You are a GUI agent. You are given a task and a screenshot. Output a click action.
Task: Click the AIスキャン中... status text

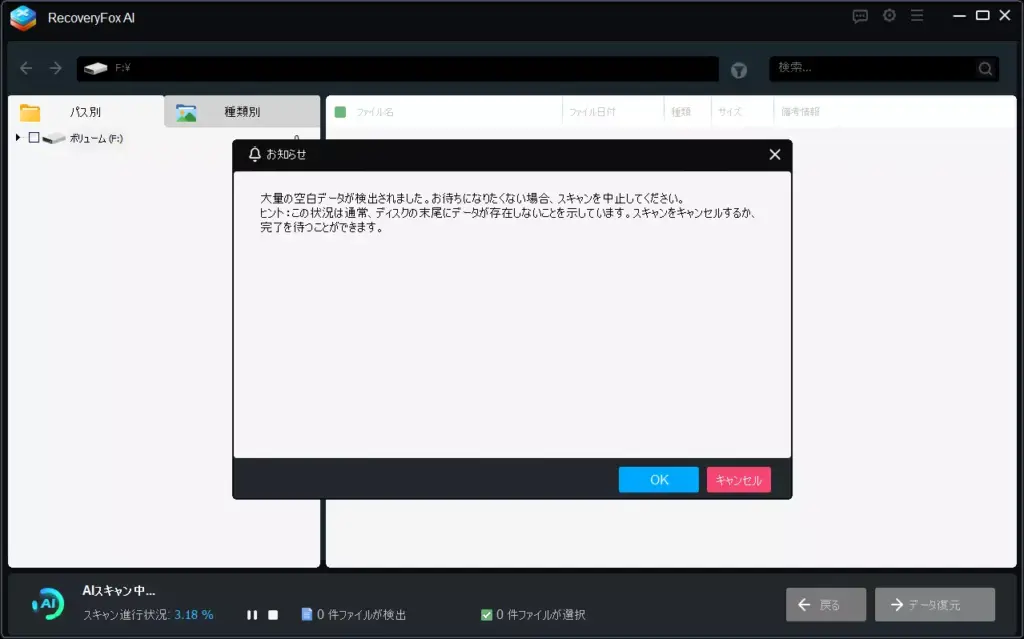pyautogui.click(x=119, y=591)
